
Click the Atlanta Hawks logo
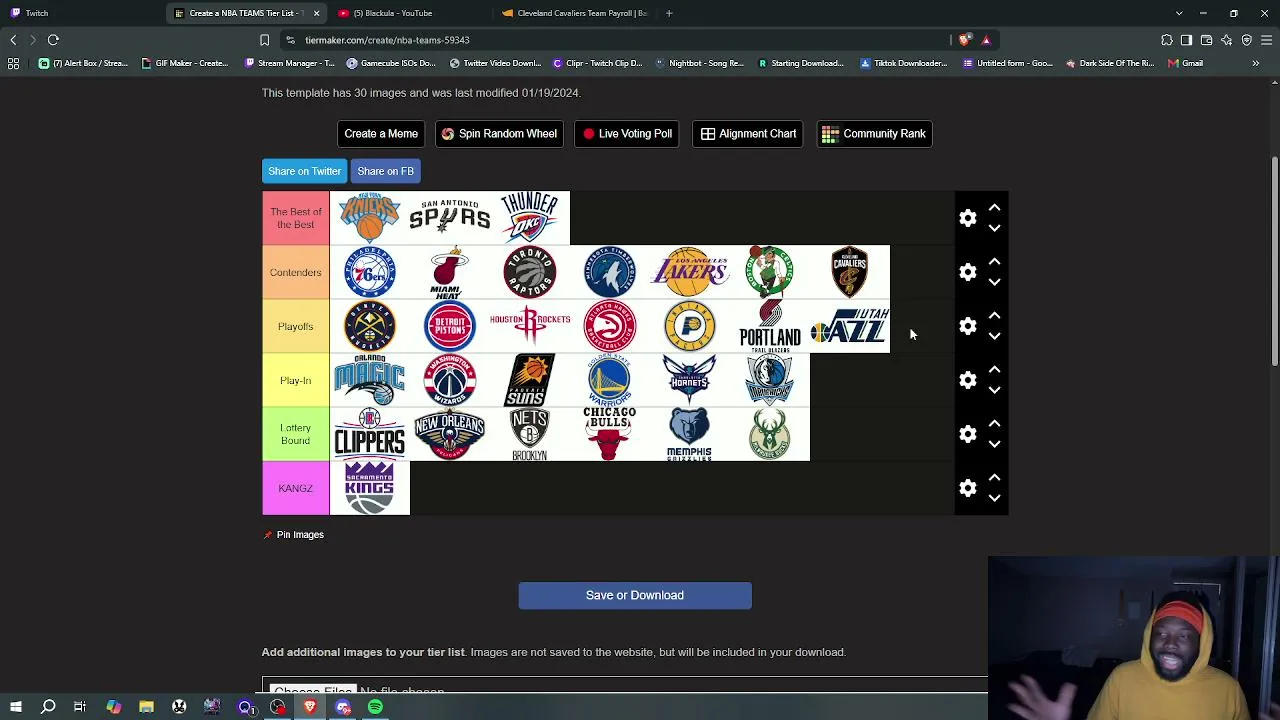coord(610,326)
